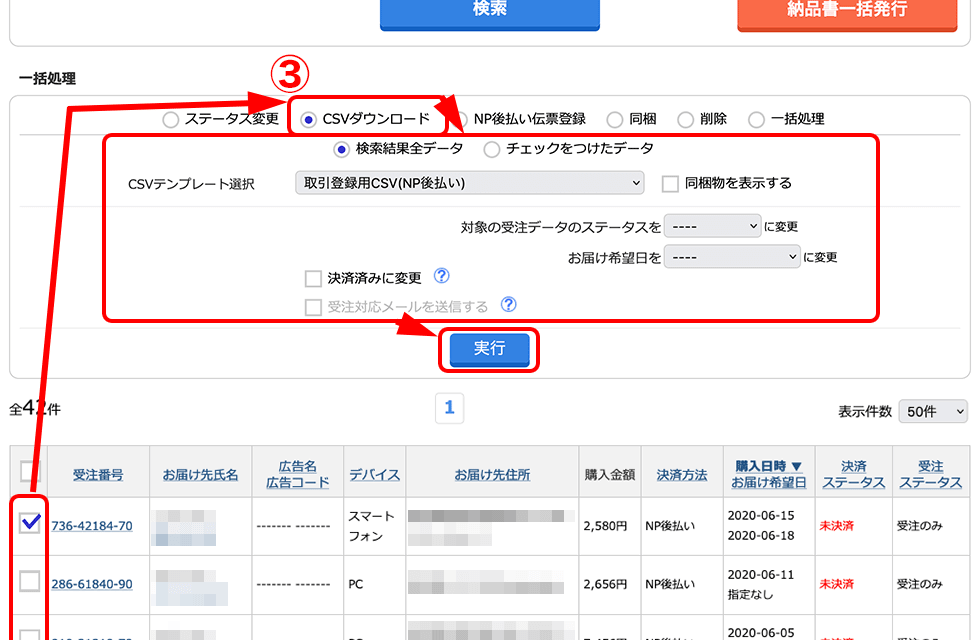Image resolution: width=980 pixels, height=640 pixels.
Task: Click the 2020-06-15 purchase date
Action: pos(761,516)
